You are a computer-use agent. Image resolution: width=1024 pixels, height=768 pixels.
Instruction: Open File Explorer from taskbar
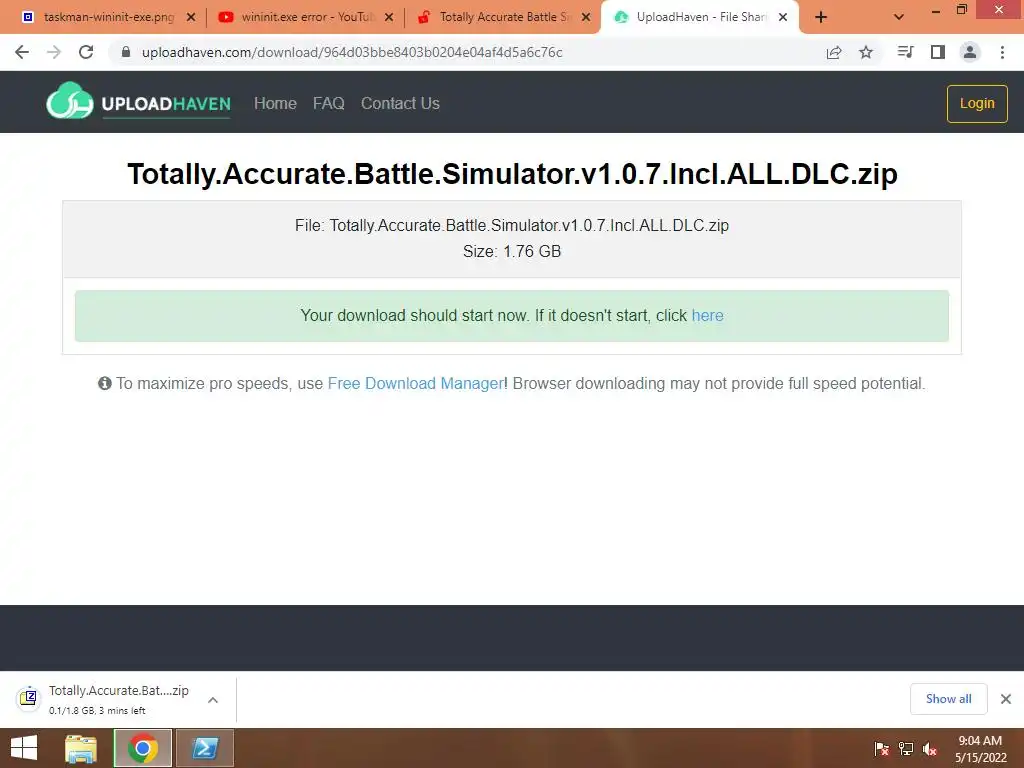pyautogui.click(x=81, y=748)
